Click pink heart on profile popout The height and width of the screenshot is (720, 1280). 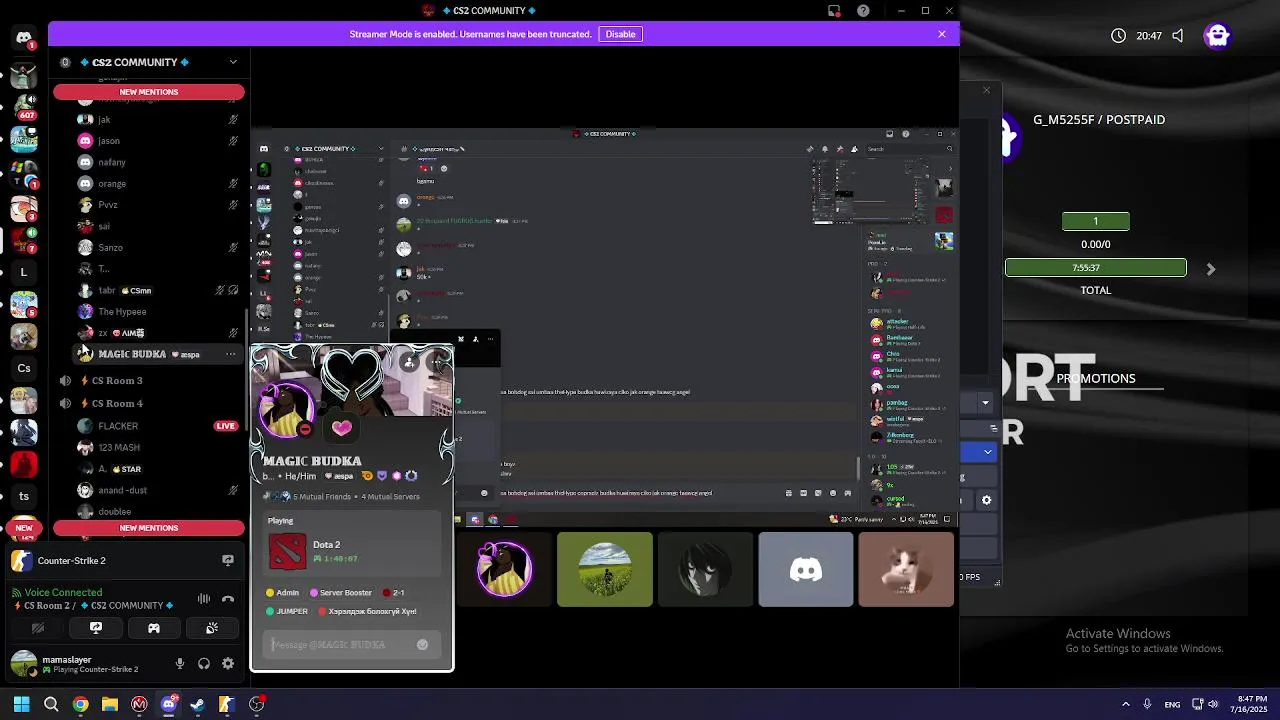pyautogui.click(x=342, y=428)
